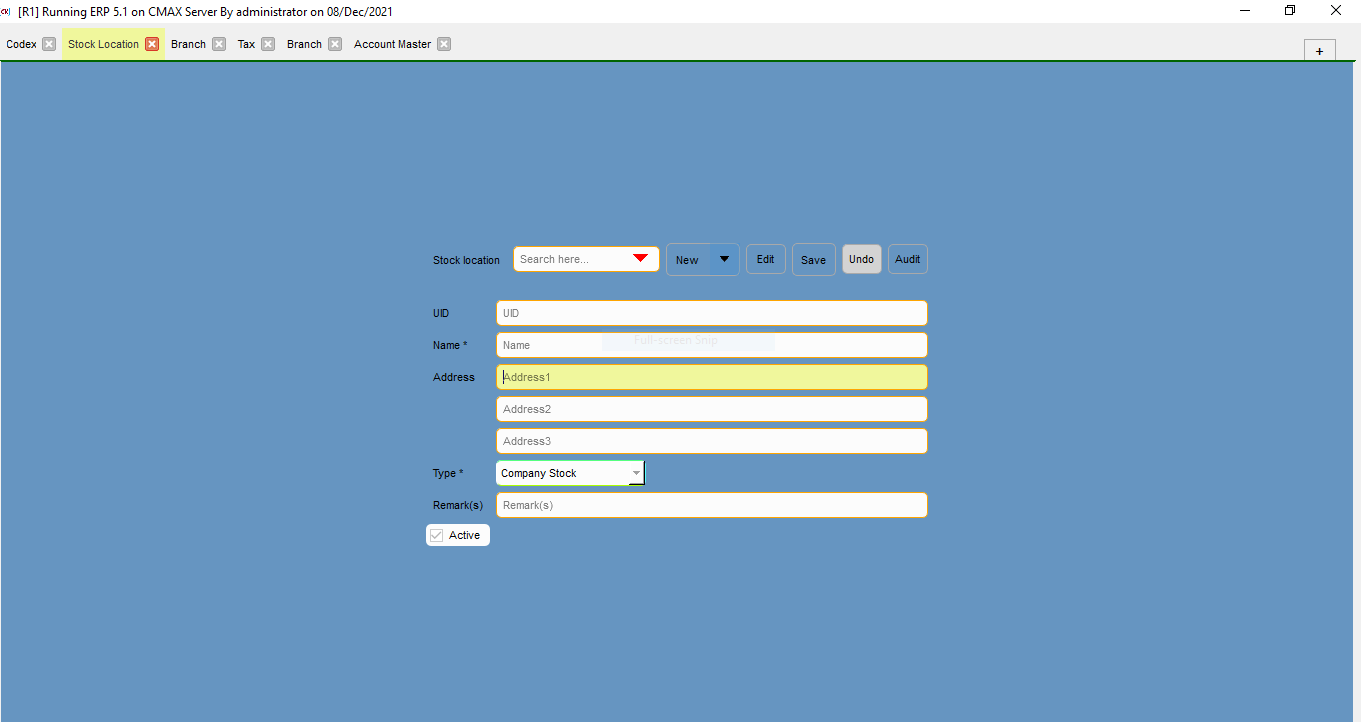Click the plus icon to add tab
The image size is (1361, 722).
point(1319,51)
